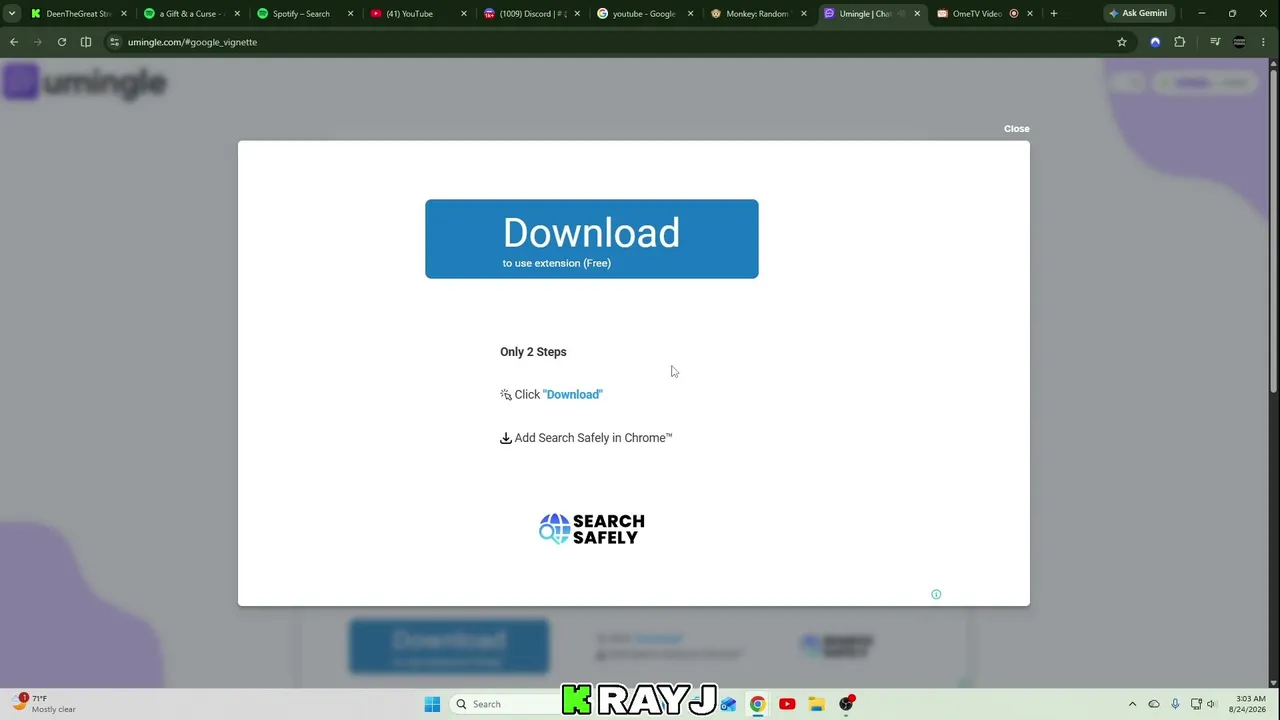Go forward to the next page
The image size is (1280, 720).
[38, 42]
